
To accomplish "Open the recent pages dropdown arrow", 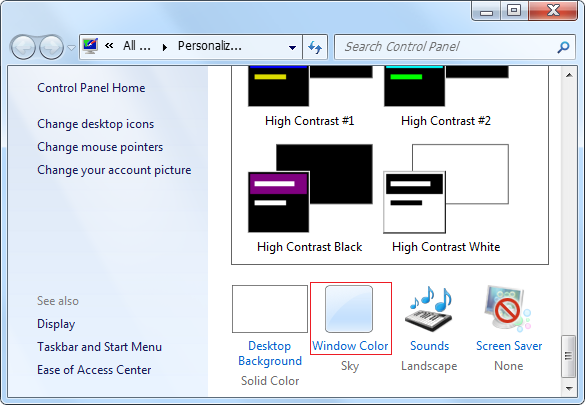I will 71,48.
